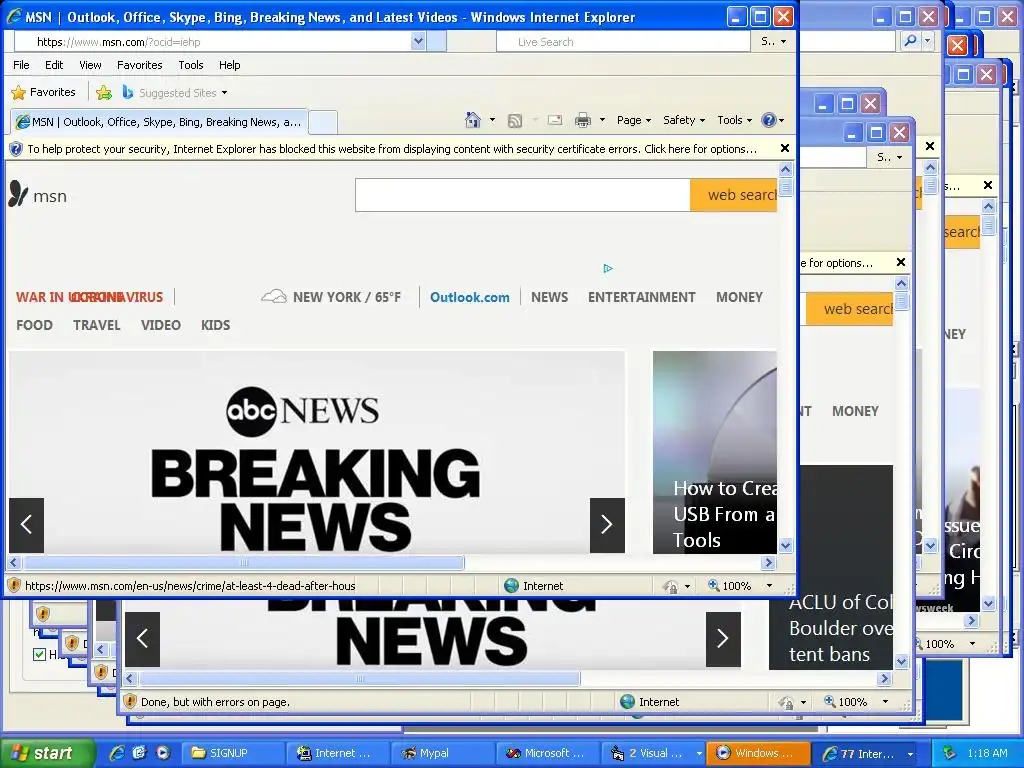Open the Tools dropdown in the command bar
Viewport: 1024px width, 768px height.
(x=735, y=120)
